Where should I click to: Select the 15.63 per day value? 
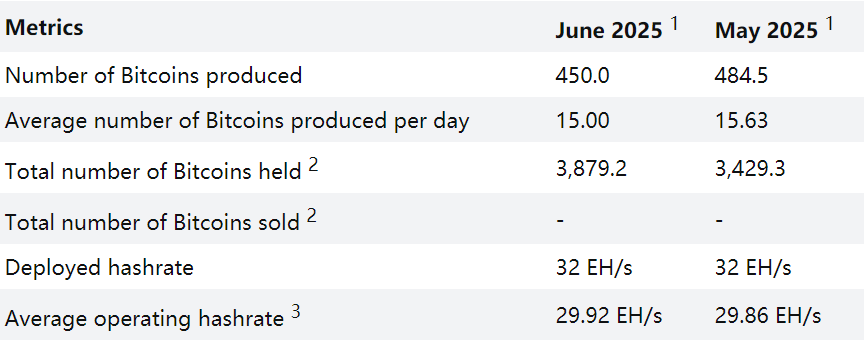coord(741,121)
